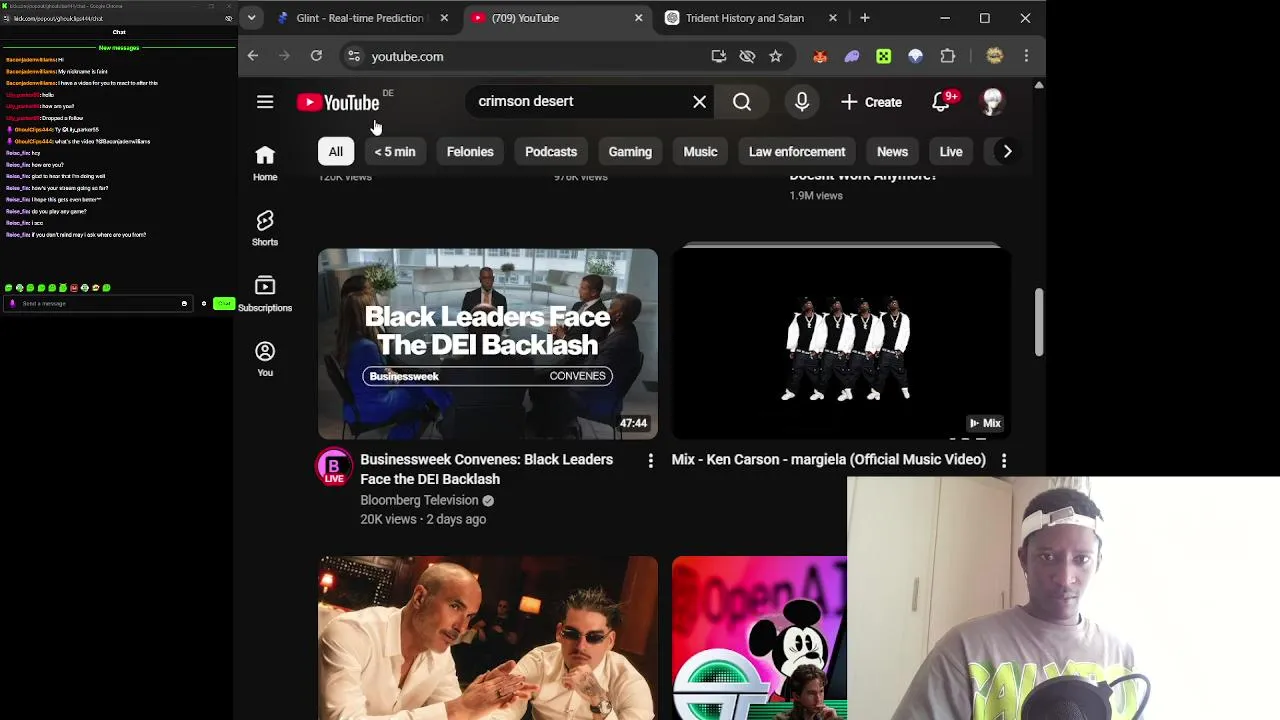
Task: Open emoji picker in chat message box
Action: pyautogui.click(x=184, y=303)
